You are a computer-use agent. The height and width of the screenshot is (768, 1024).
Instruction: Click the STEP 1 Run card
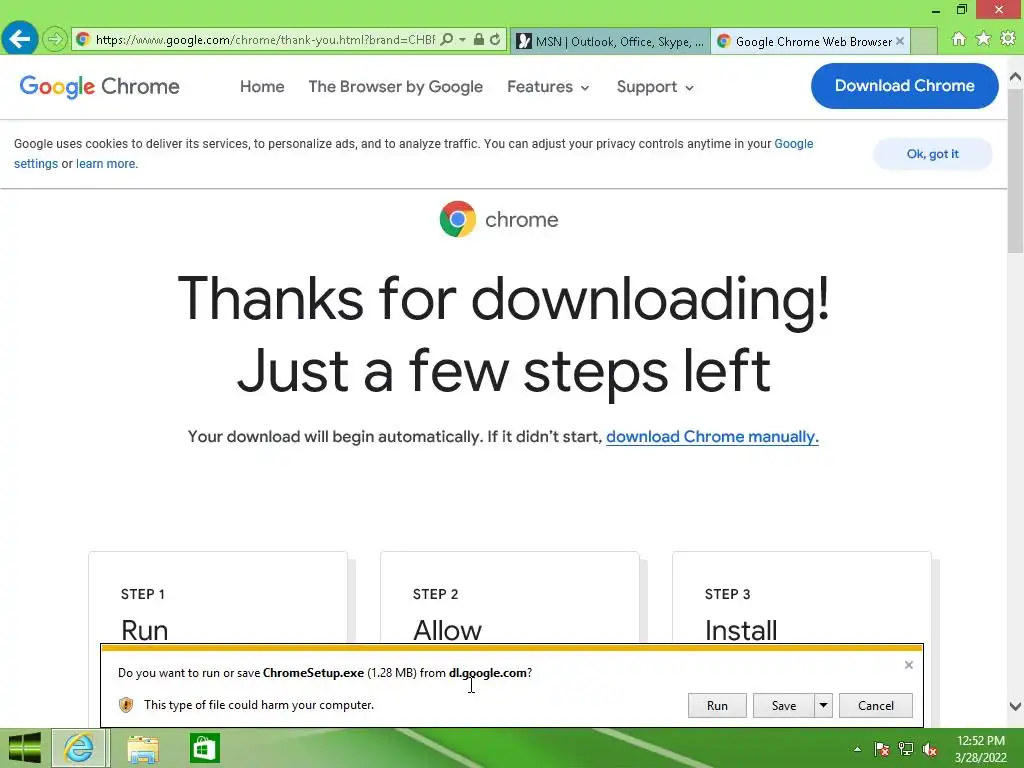(218, 598)
